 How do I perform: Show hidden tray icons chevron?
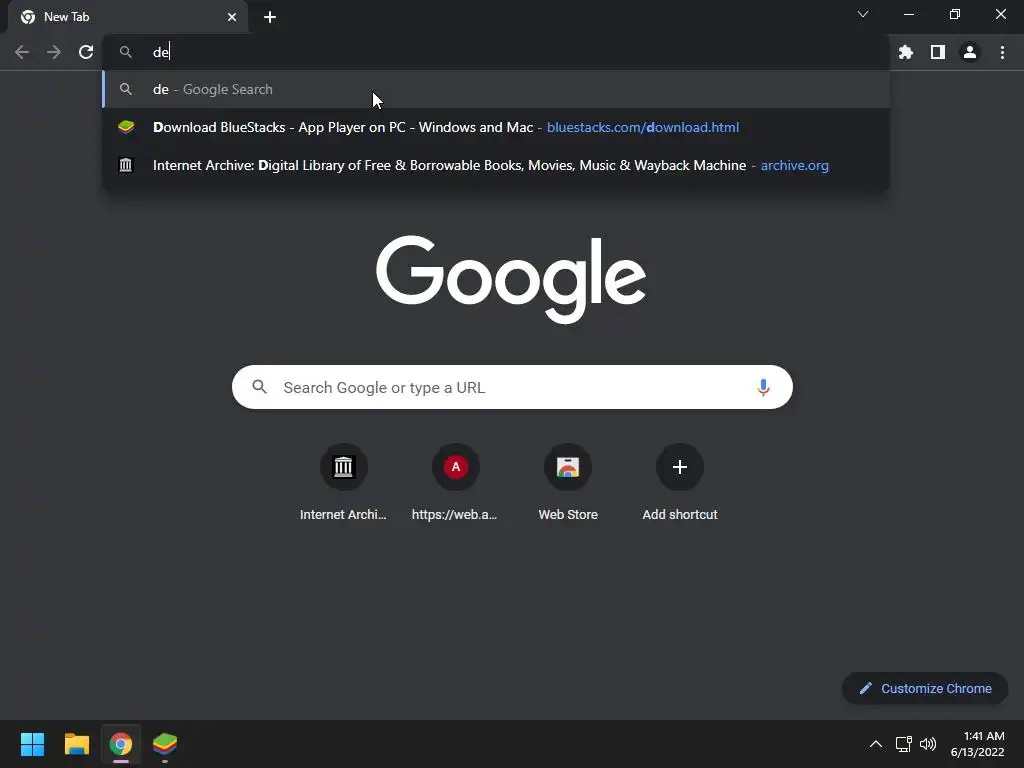tap(876, 744)
